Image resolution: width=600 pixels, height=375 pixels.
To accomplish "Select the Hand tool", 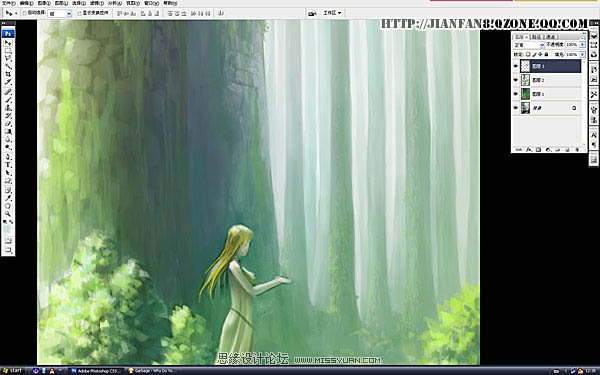I will point(8,206).
